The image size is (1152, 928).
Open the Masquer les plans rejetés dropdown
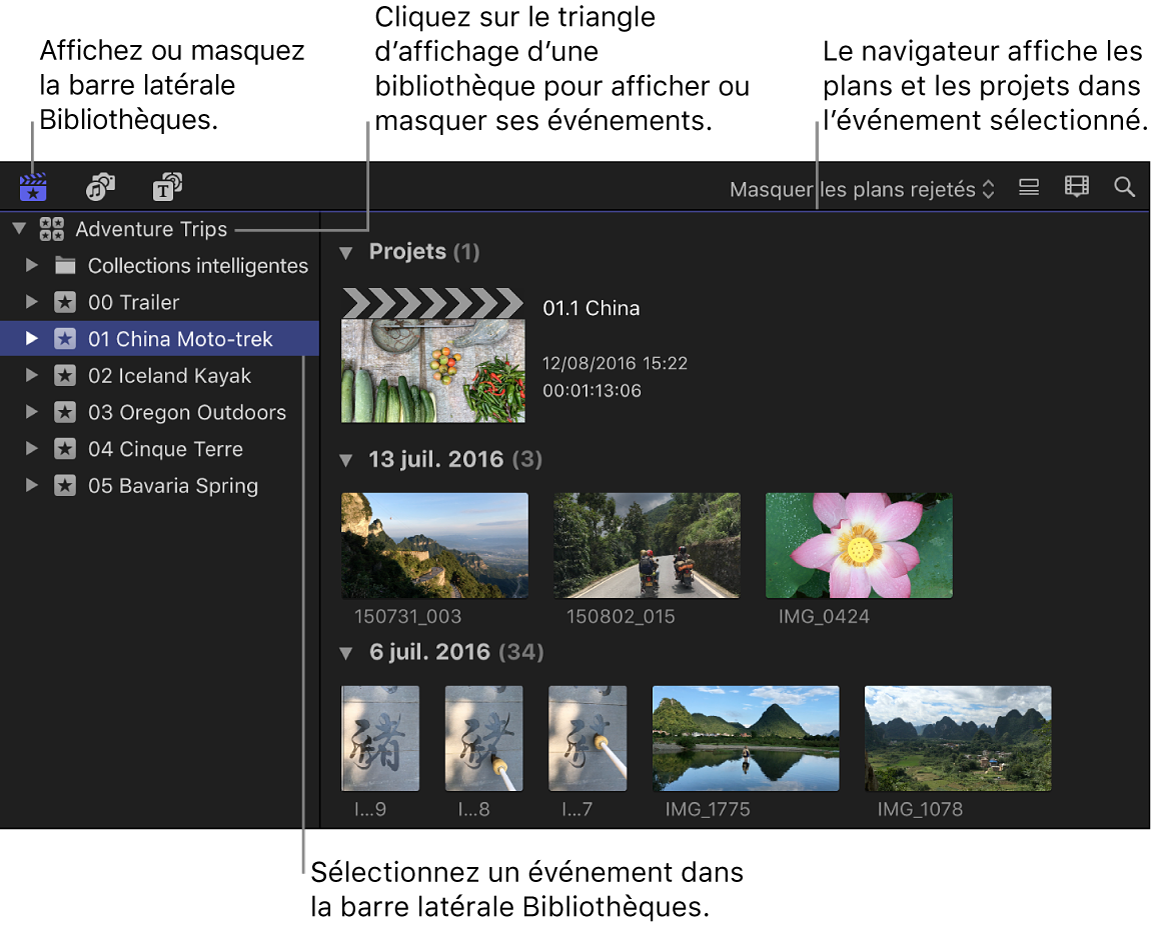862,189
